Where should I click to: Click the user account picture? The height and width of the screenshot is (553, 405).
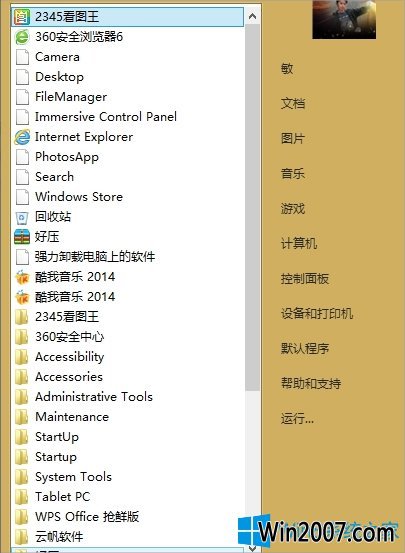click(344, 19)
